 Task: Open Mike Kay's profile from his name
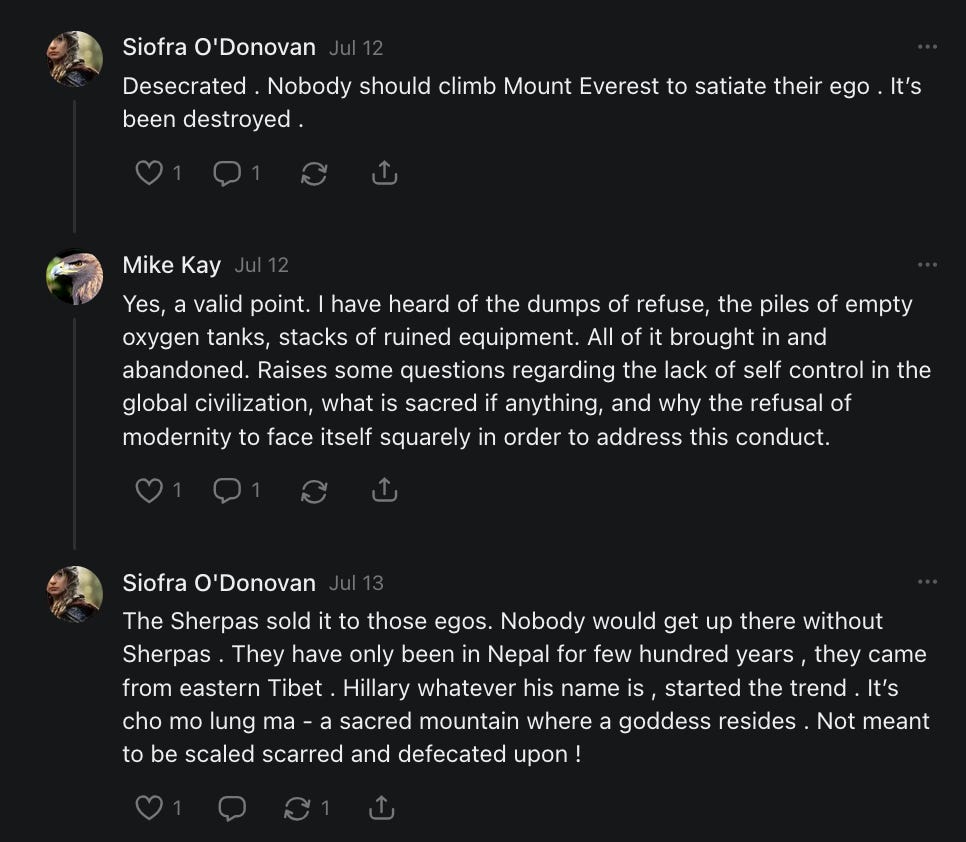(x=171, y=265)
